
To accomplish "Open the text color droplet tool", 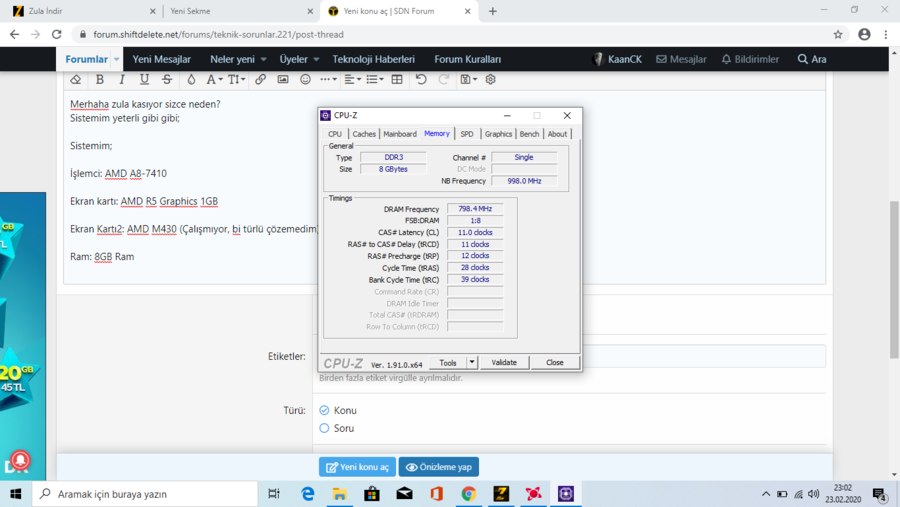I will [x=191, y=80].
